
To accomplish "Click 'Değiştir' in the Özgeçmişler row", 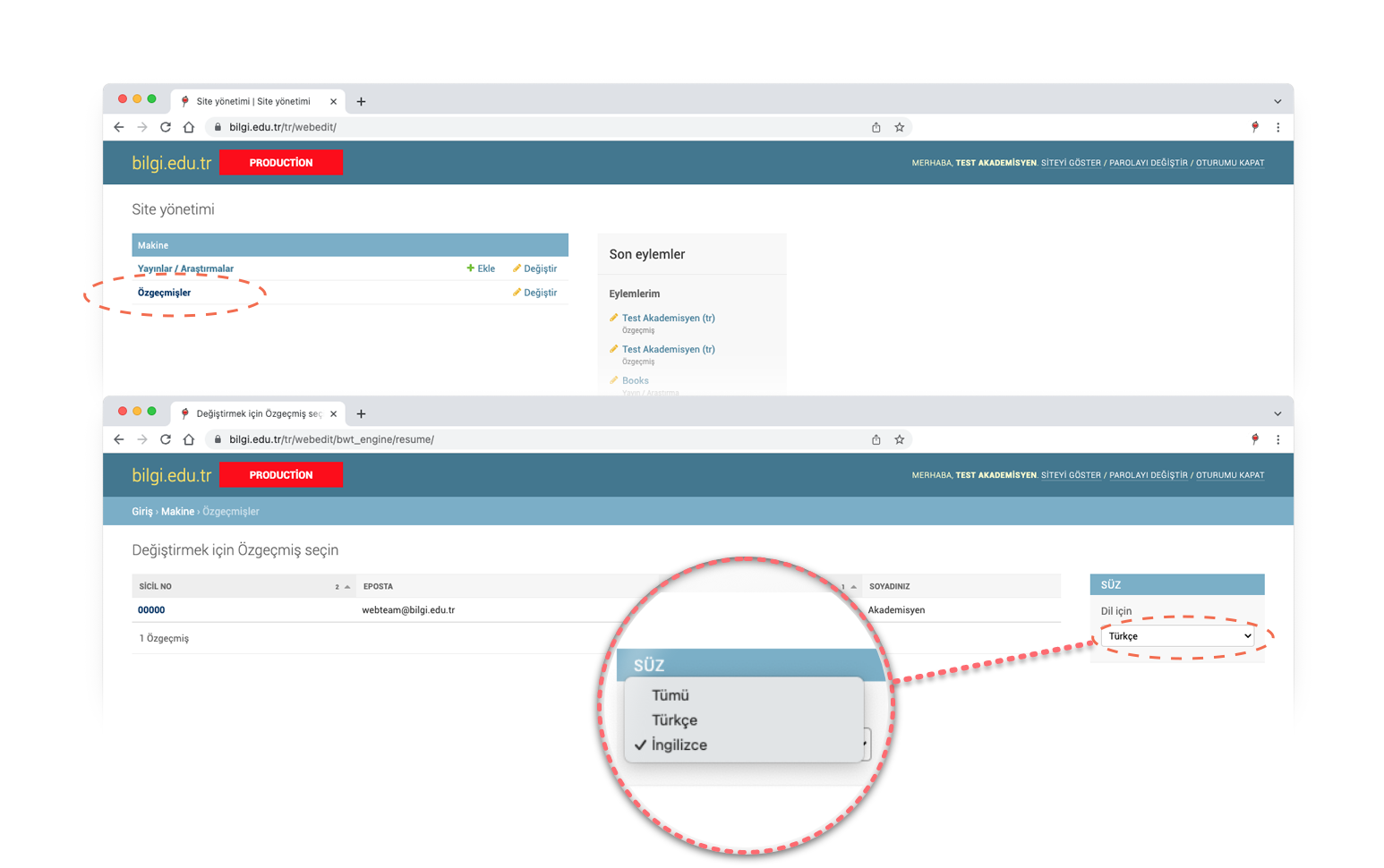I will (535, 293).
